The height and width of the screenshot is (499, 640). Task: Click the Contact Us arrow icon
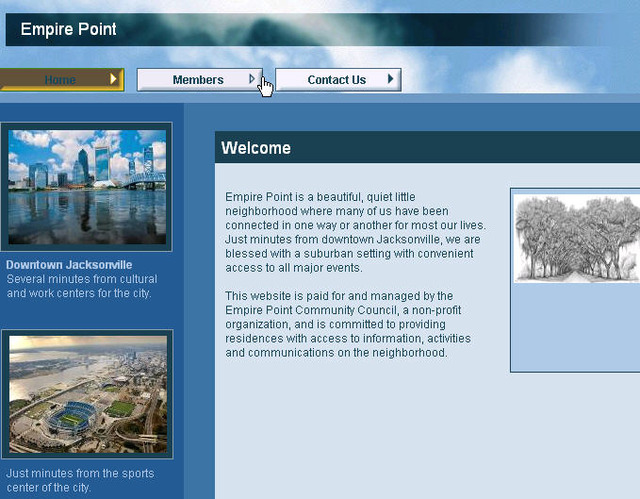tap(391, 79)
